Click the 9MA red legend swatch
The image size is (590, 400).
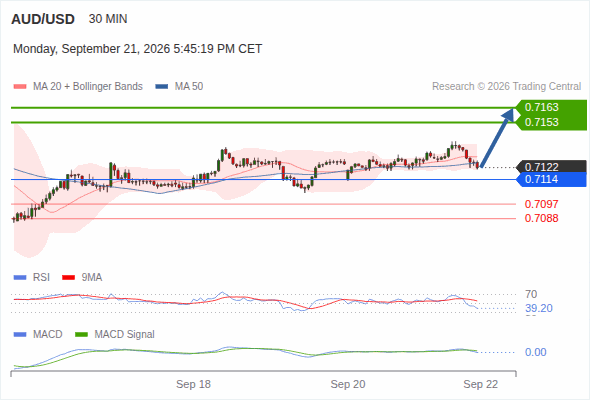click(68, 278)
